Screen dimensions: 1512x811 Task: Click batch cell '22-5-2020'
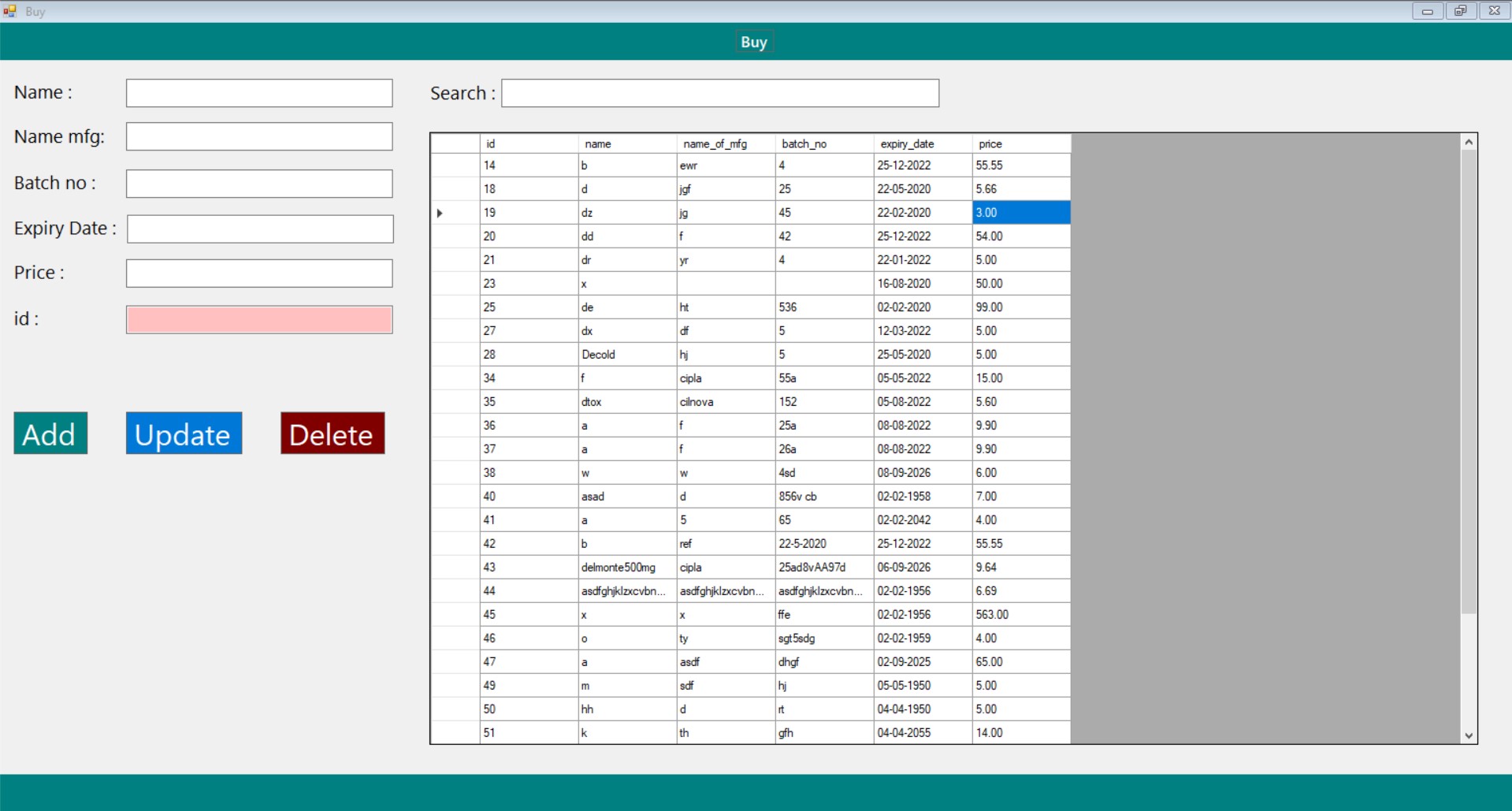pos(824,544)
